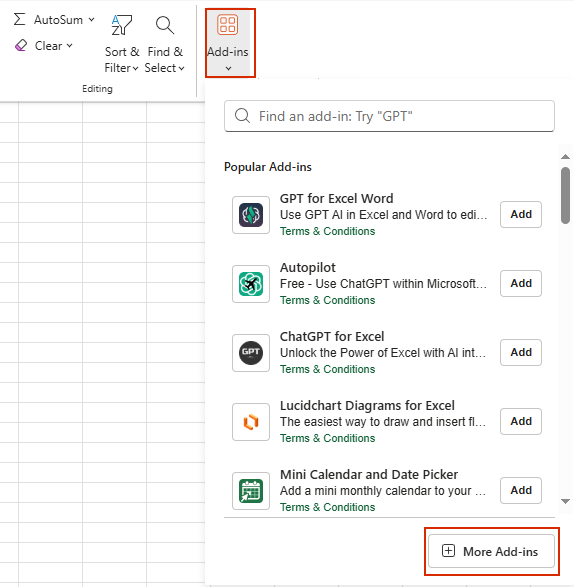This screenshot has width=574, height=587.
Task: Add the GPT for Excel Word add-in
Action: point(521,214)
